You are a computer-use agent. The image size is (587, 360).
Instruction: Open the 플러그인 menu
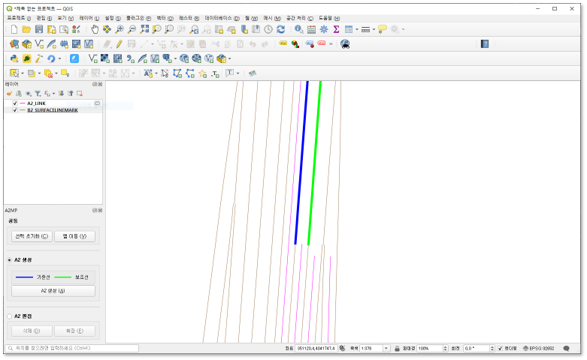138,18
